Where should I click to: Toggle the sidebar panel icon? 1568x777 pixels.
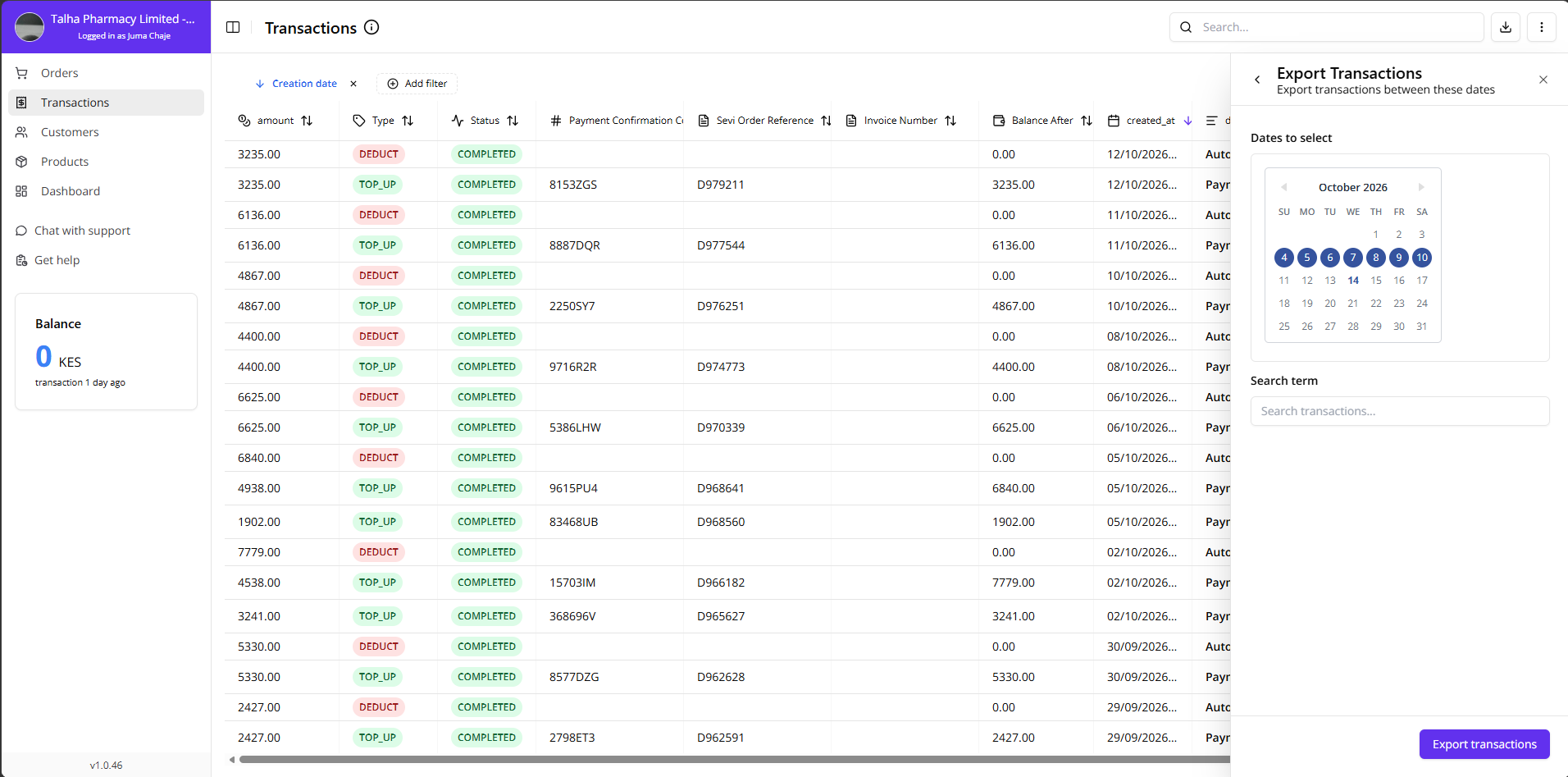click(x=233, y=27)
